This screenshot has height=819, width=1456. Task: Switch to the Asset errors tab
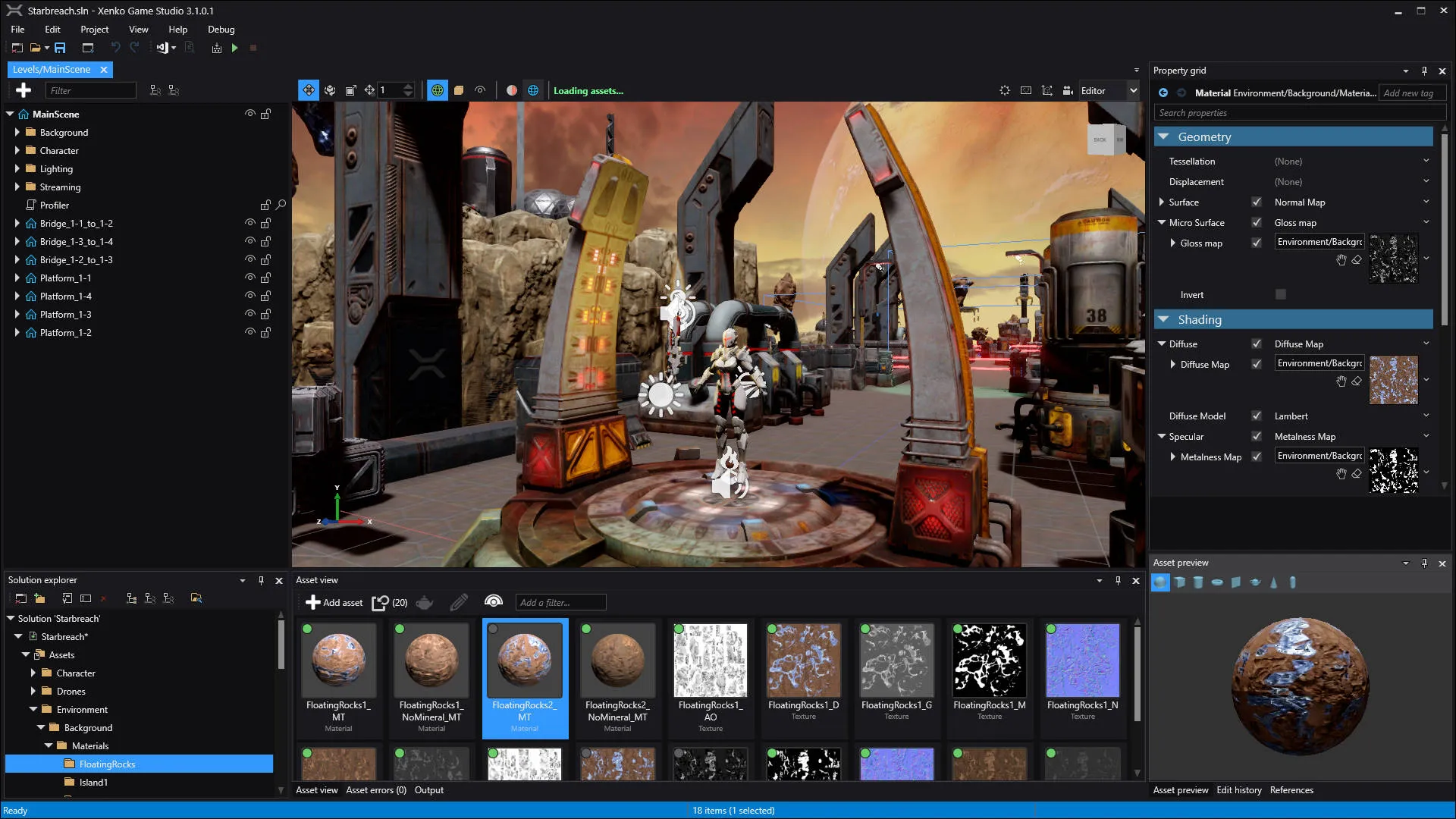point(377,790)
